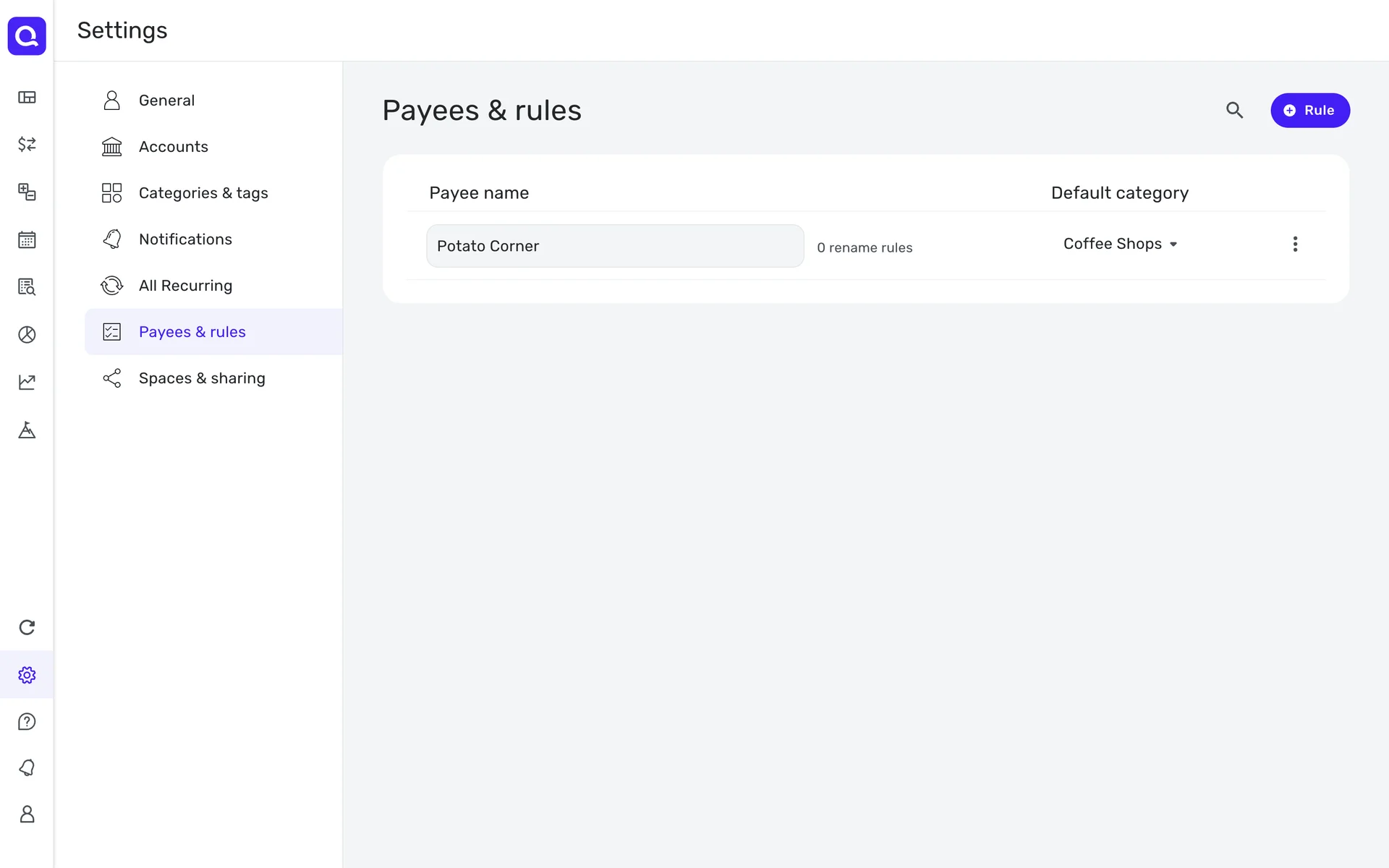1389x868 pixels.
Task: Click the Potato Corner payee name field
Action: pos(614,246)
